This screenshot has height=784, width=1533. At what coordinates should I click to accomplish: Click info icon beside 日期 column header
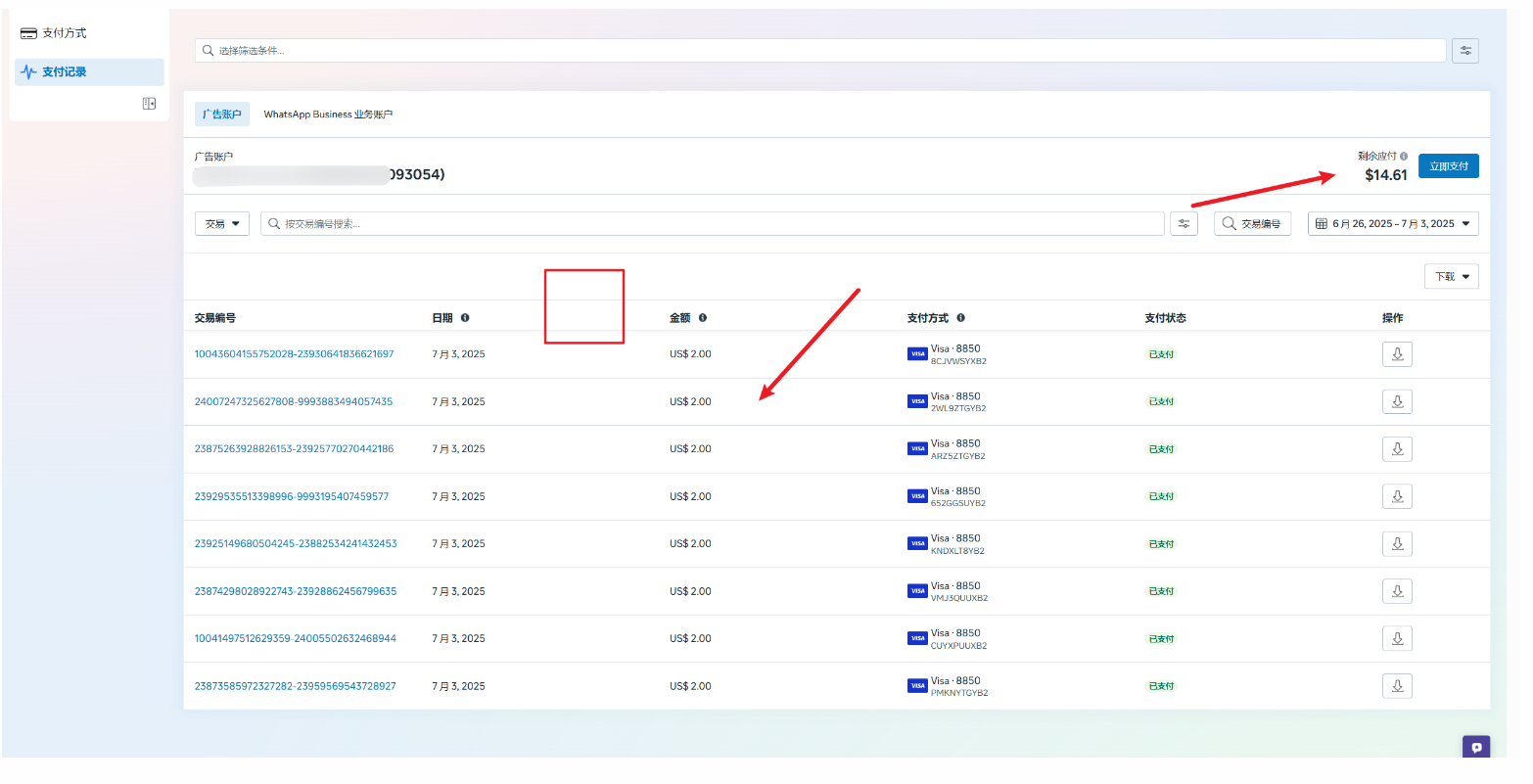465,318
